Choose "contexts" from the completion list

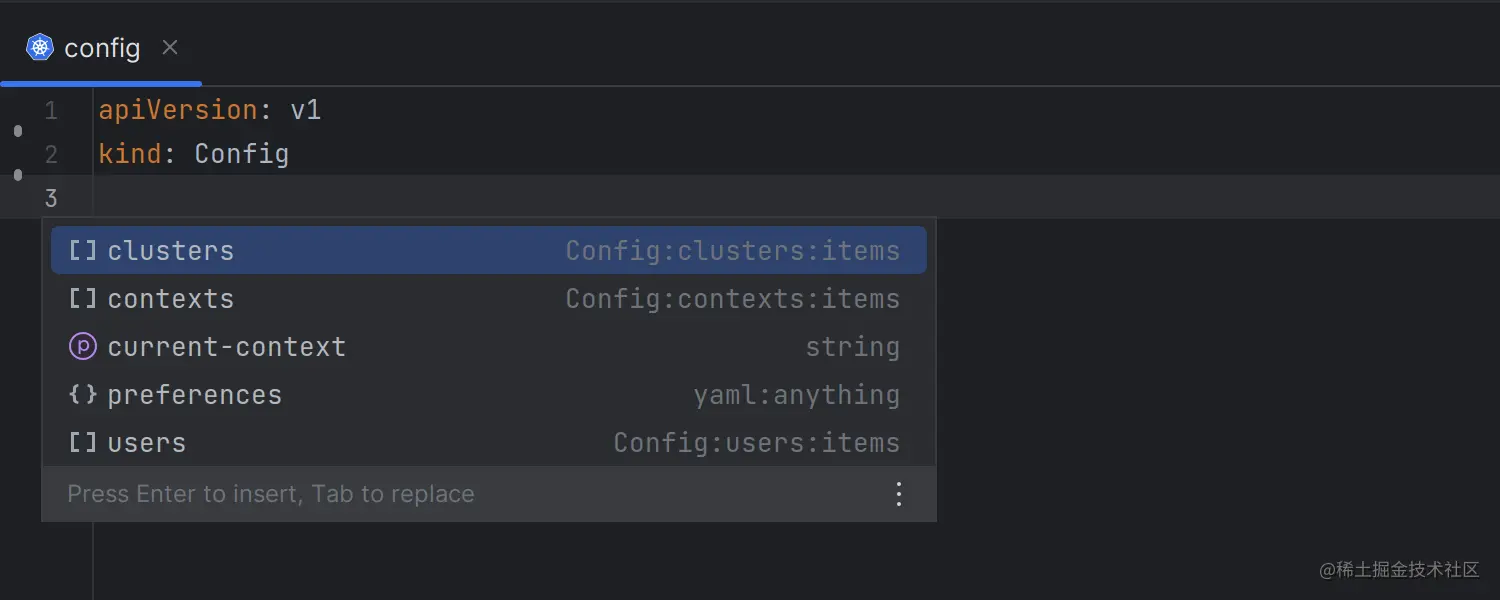pos(171,298)
